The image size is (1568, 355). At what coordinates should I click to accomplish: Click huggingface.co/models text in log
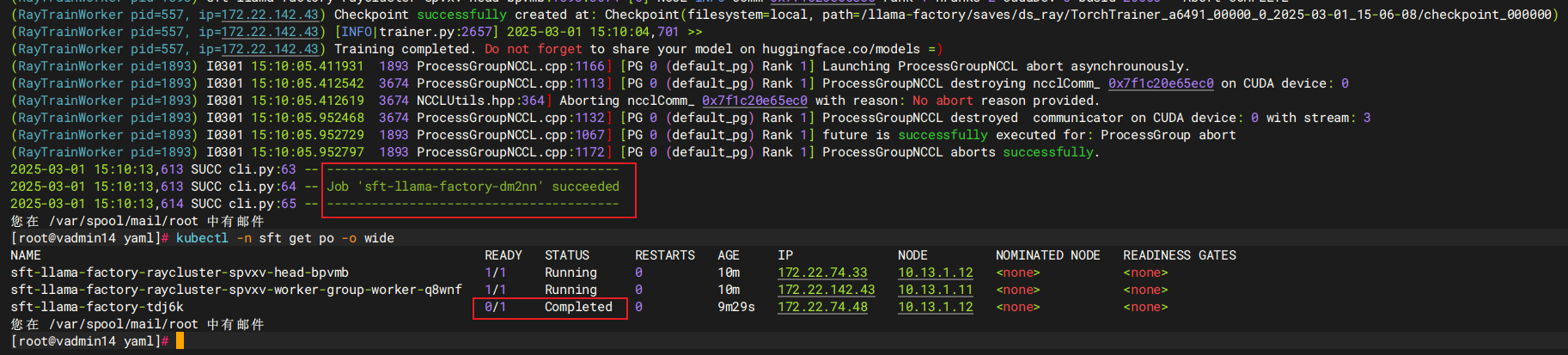(x=841, y=49)
